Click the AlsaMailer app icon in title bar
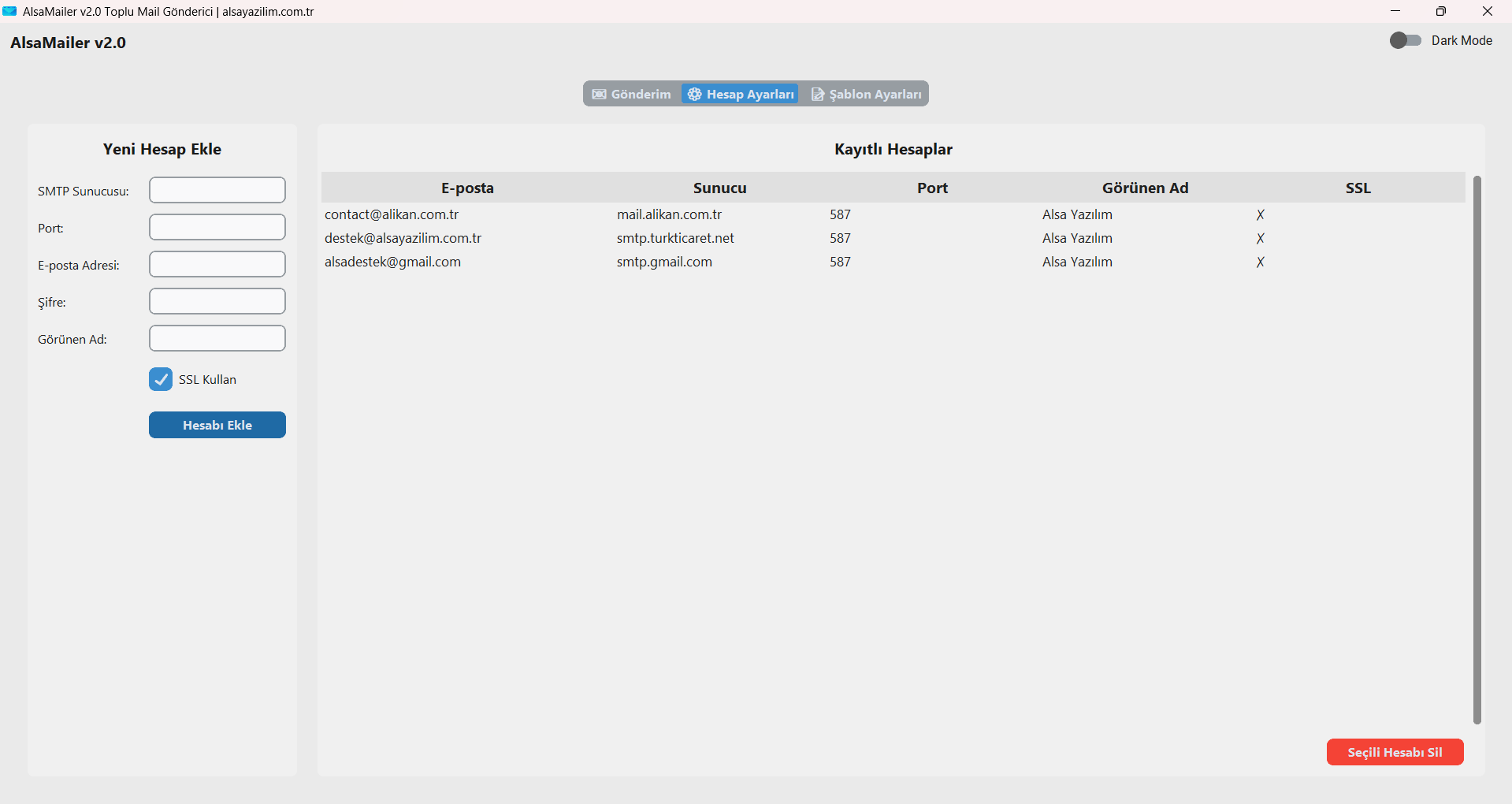Image resolution: width=1512 pixels, height=804 pixels. pos(9,11)
